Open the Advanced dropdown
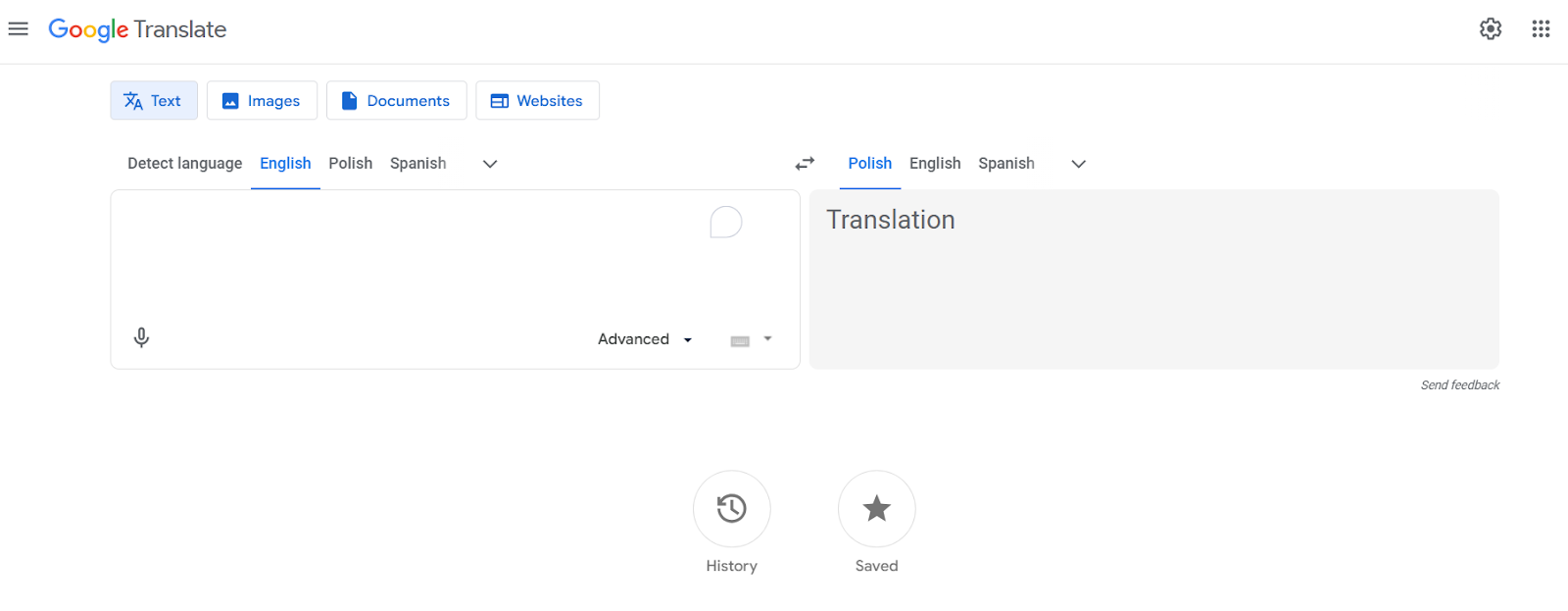This screenshot has height=611, width=1568. [x=645, y=339]
